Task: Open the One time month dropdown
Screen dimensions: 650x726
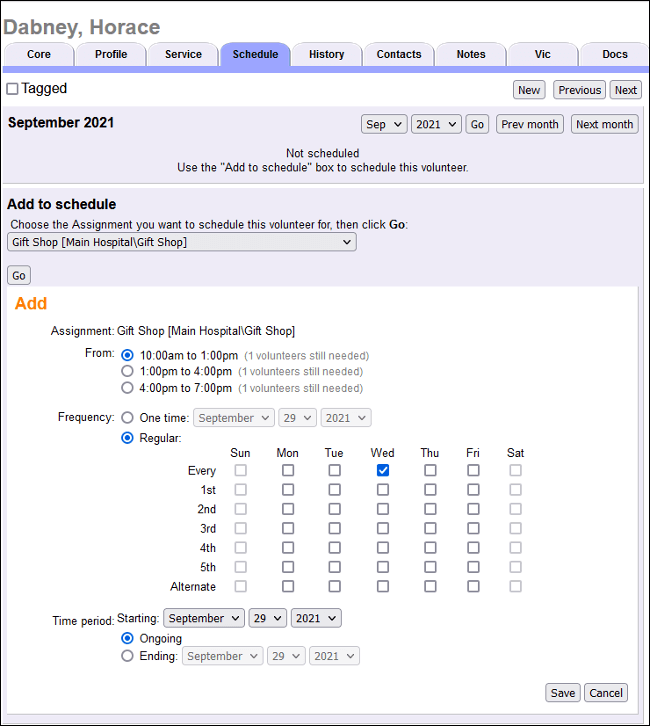Action: pos(234,418)
